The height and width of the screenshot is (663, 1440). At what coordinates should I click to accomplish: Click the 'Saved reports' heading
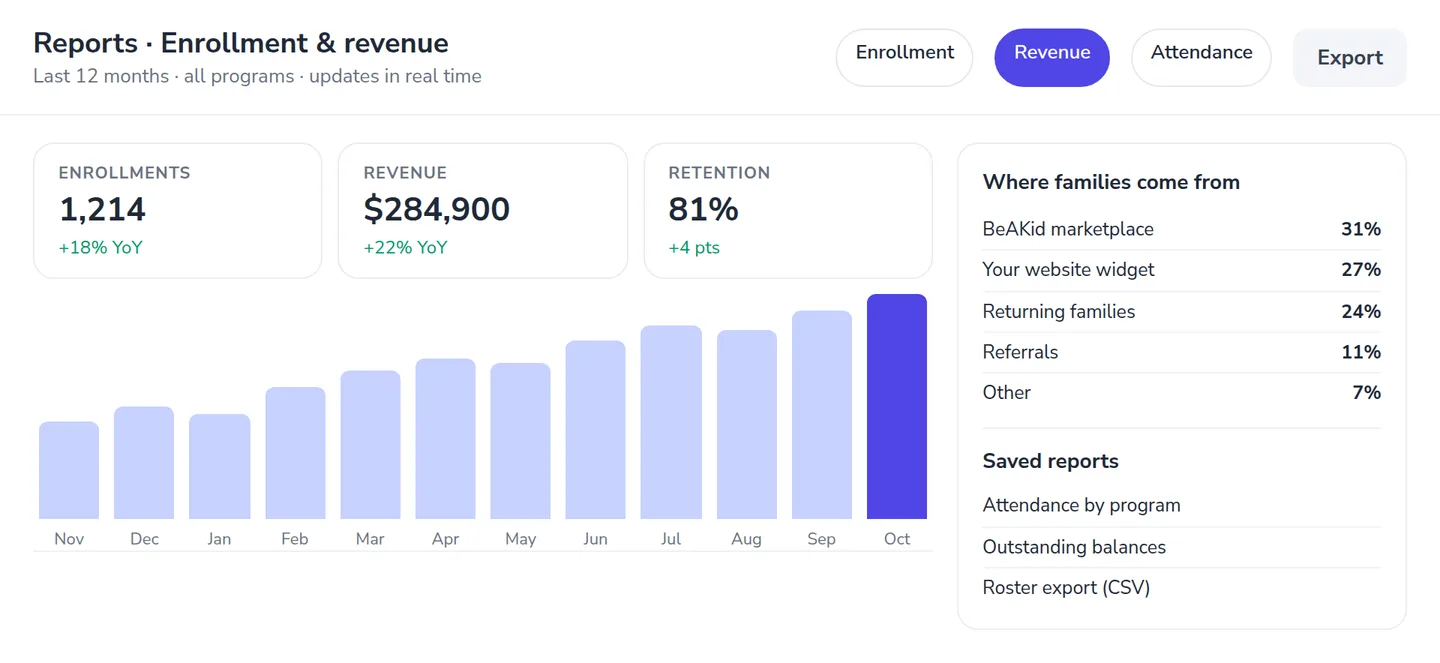point(1050,461)
